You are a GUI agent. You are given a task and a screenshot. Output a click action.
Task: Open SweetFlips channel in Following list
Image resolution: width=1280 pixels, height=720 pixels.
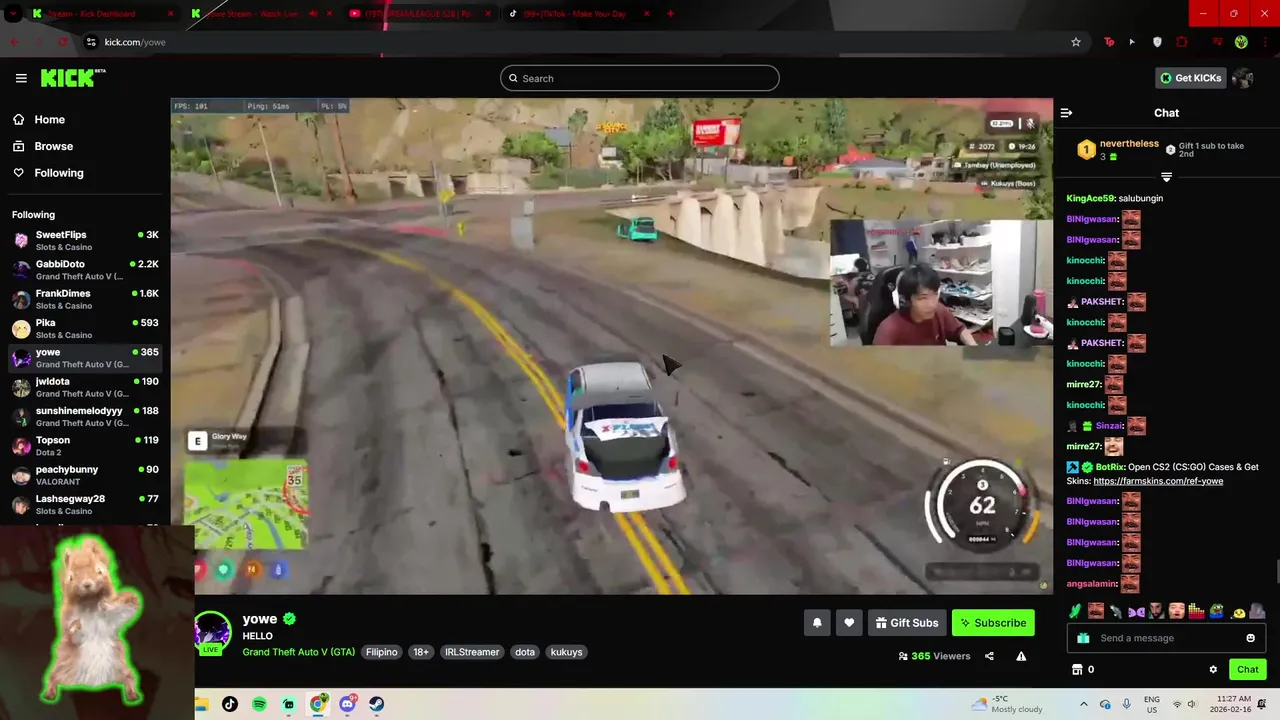pyautogui.click(x=85, y=240)
